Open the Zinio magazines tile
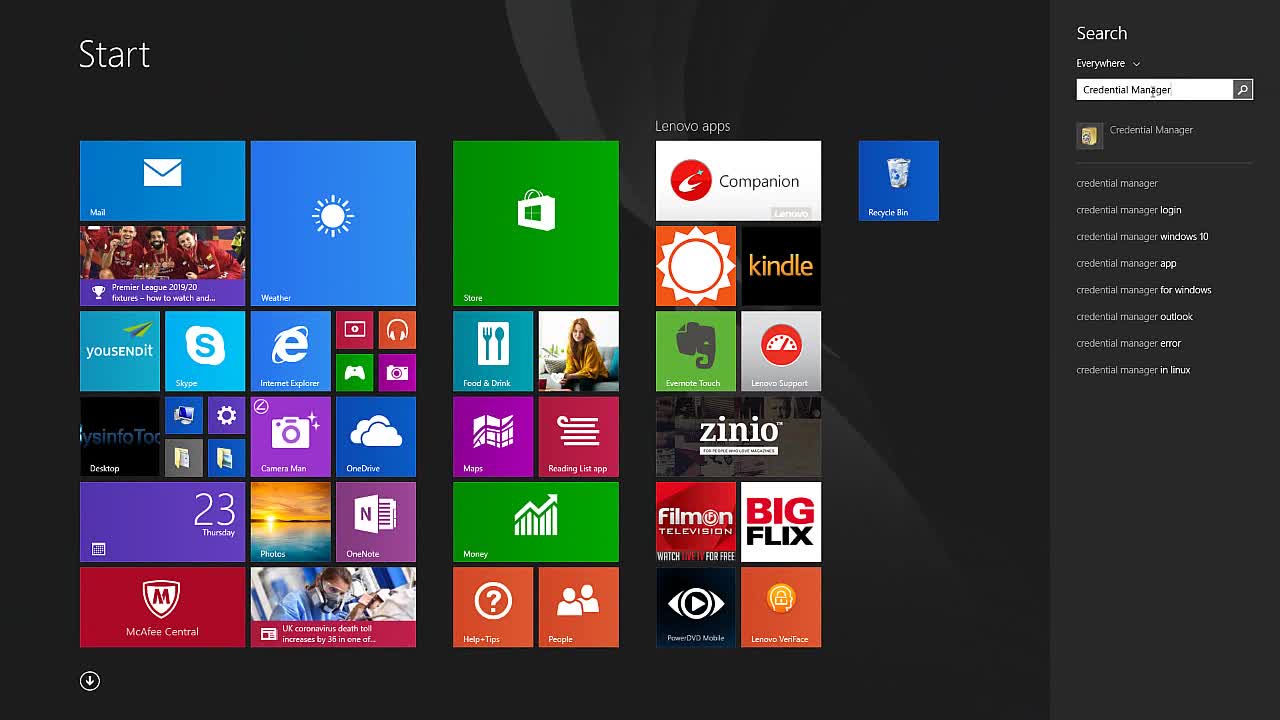This screenshot has height=720, width=1280. (x=738, y=437)
